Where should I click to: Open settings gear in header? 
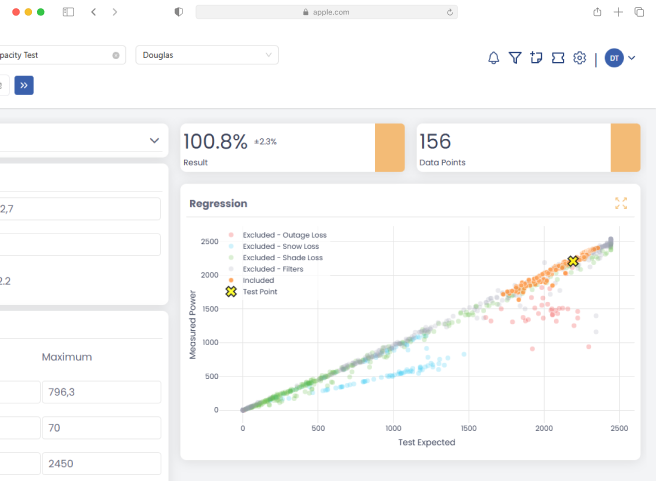(579, 58)
